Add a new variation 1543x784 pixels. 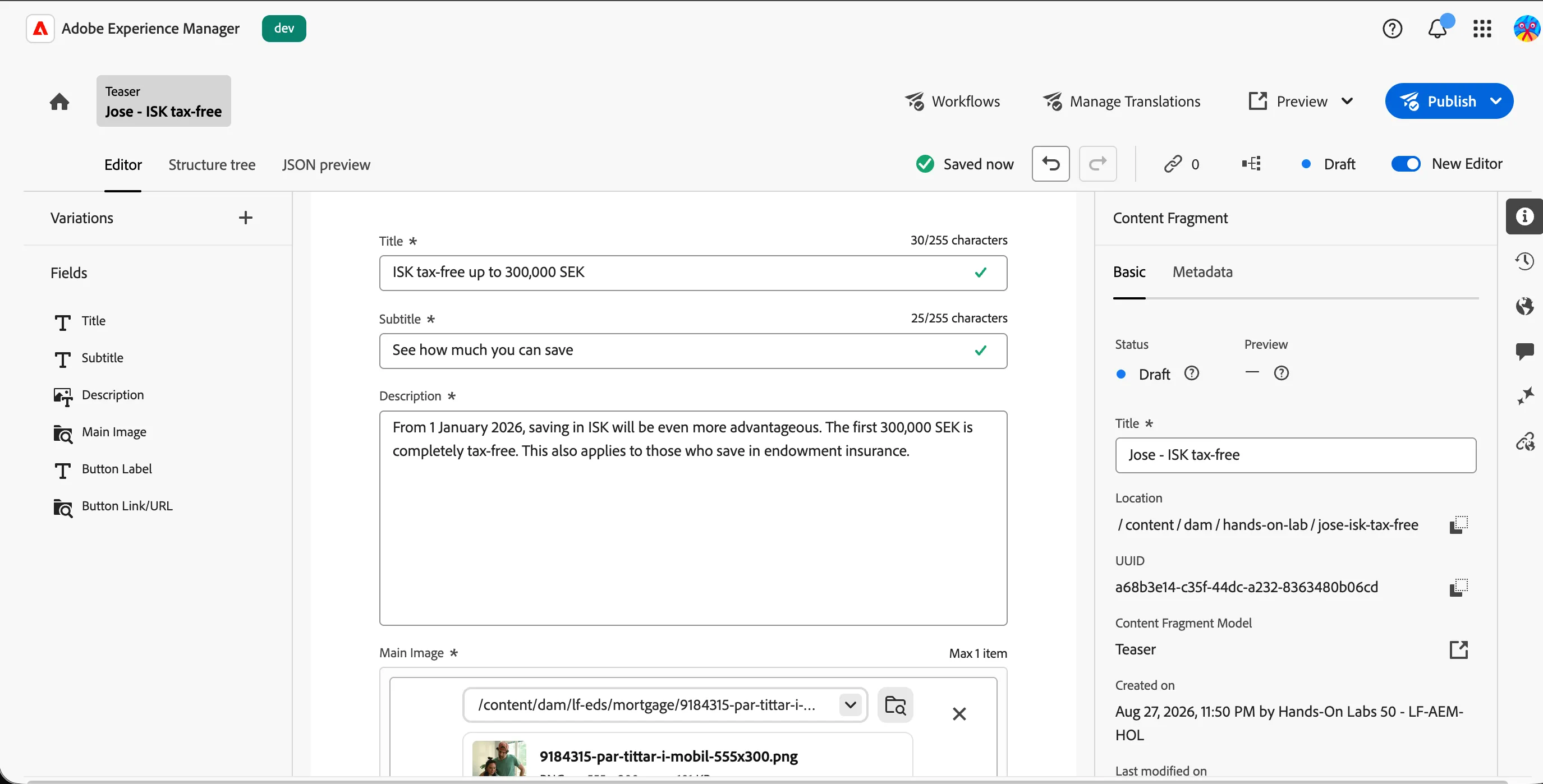pyautogui.click(x=246, y=218)
